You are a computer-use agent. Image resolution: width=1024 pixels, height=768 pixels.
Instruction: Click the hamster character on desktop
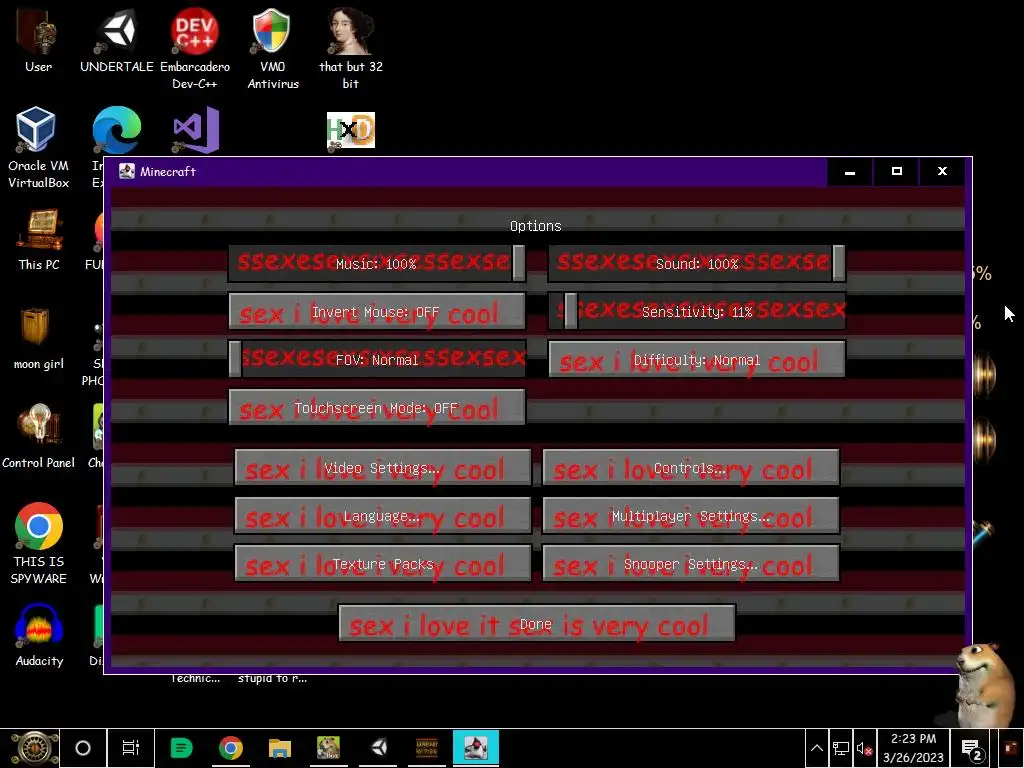[x=984, y=684]
